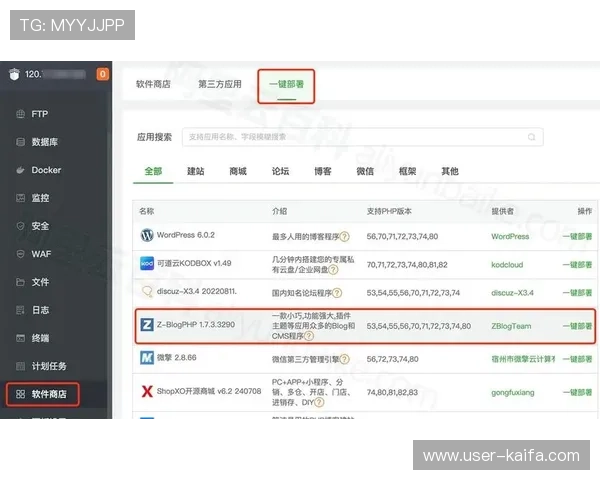Switch to the 软件商店 tab
Screen dimensions: 600x480
(x=153, y=84)
